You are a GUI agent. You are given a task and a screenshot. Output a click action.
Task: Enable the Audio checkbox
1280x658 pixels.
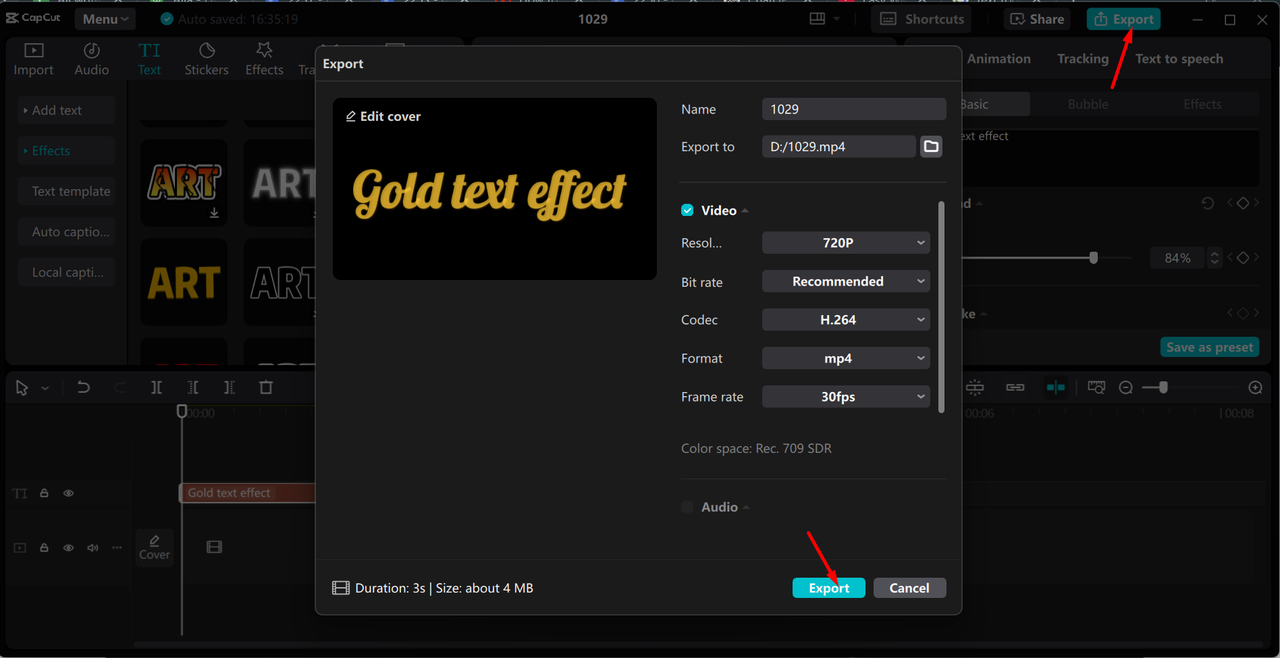687,507
